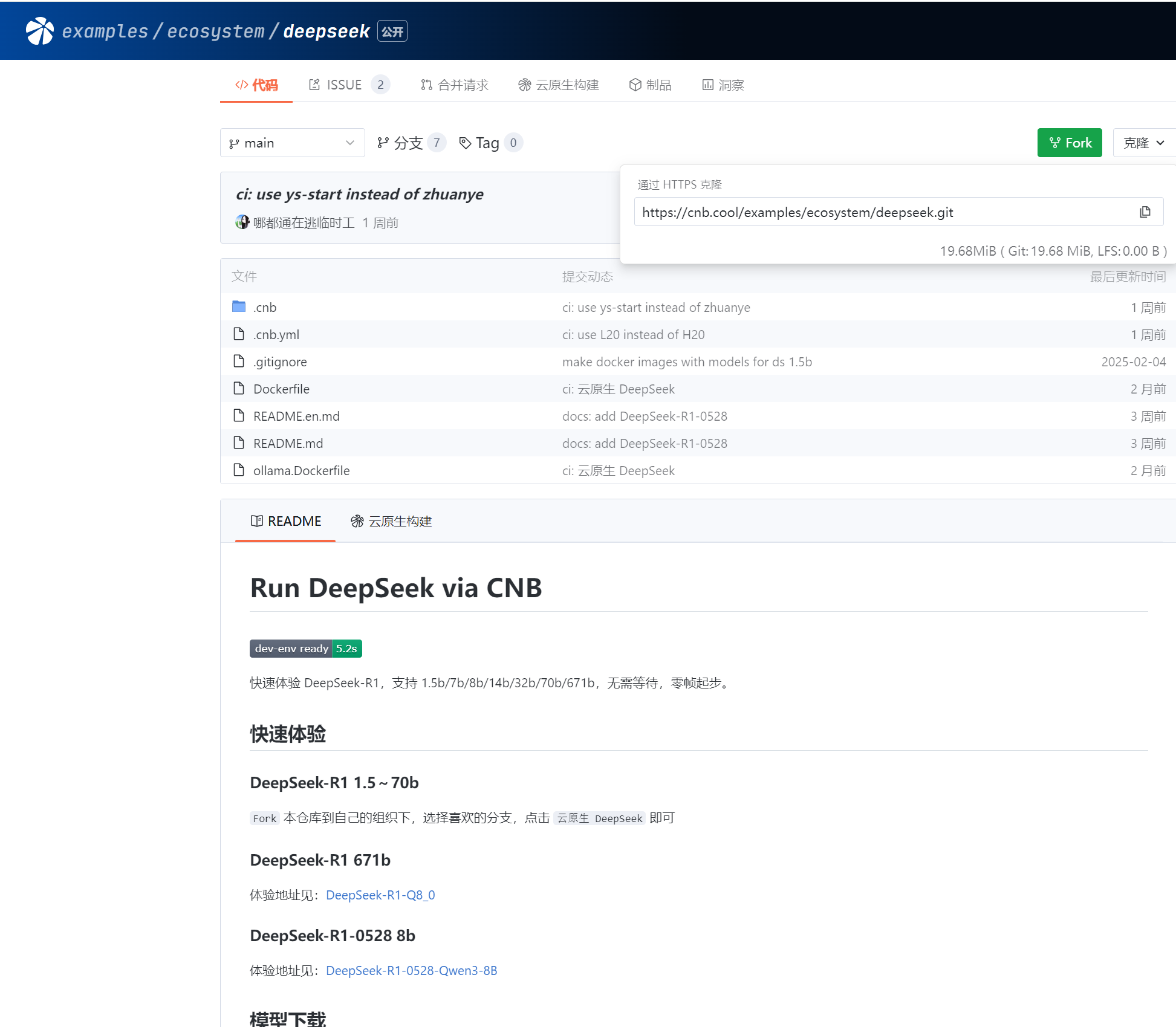Image resolution: width=1176 pixels, height=1027 pixels.
Task: Open the .cnb folder
Action: tap(265, 307)
